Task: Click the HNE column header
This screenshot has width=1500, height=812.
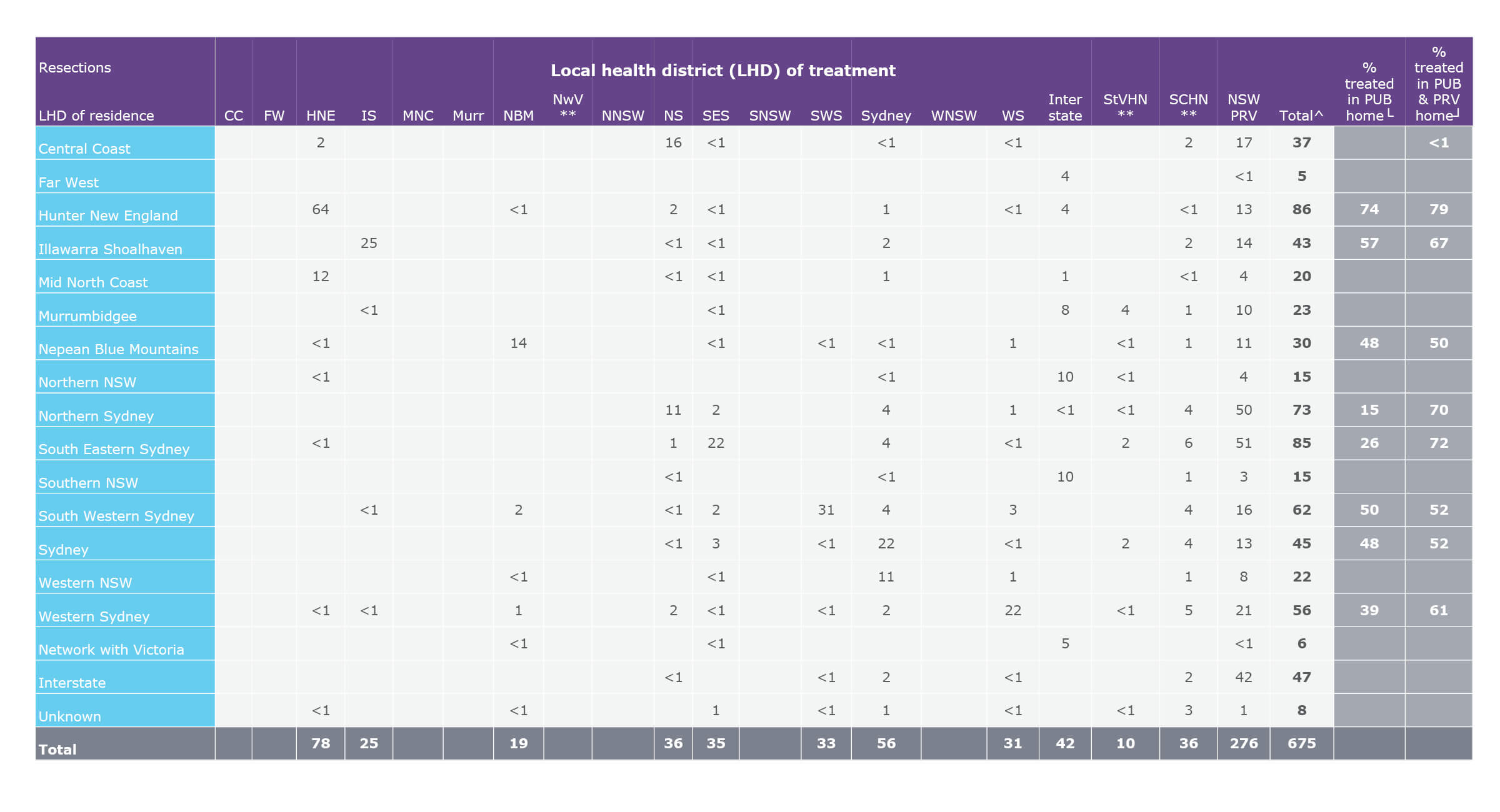Action: [x=320, y=115]
